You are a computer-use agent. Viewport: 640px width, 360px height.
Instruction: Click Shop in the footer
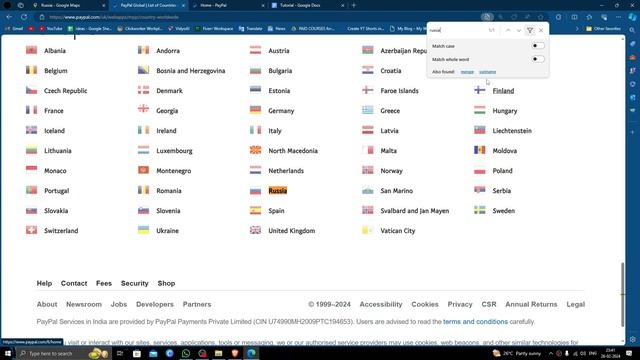[x=166, y=283]
